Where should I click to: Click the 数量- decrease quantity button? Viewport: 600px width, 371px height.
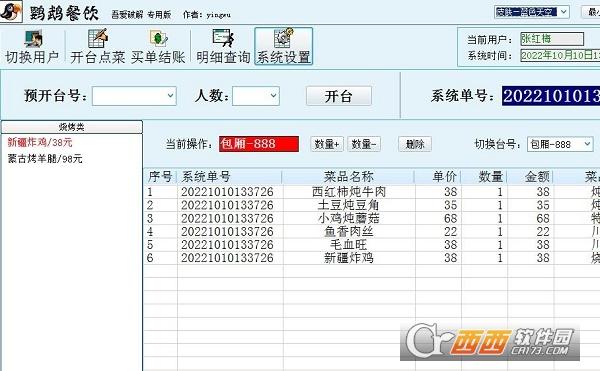click(x=364, y=144)
